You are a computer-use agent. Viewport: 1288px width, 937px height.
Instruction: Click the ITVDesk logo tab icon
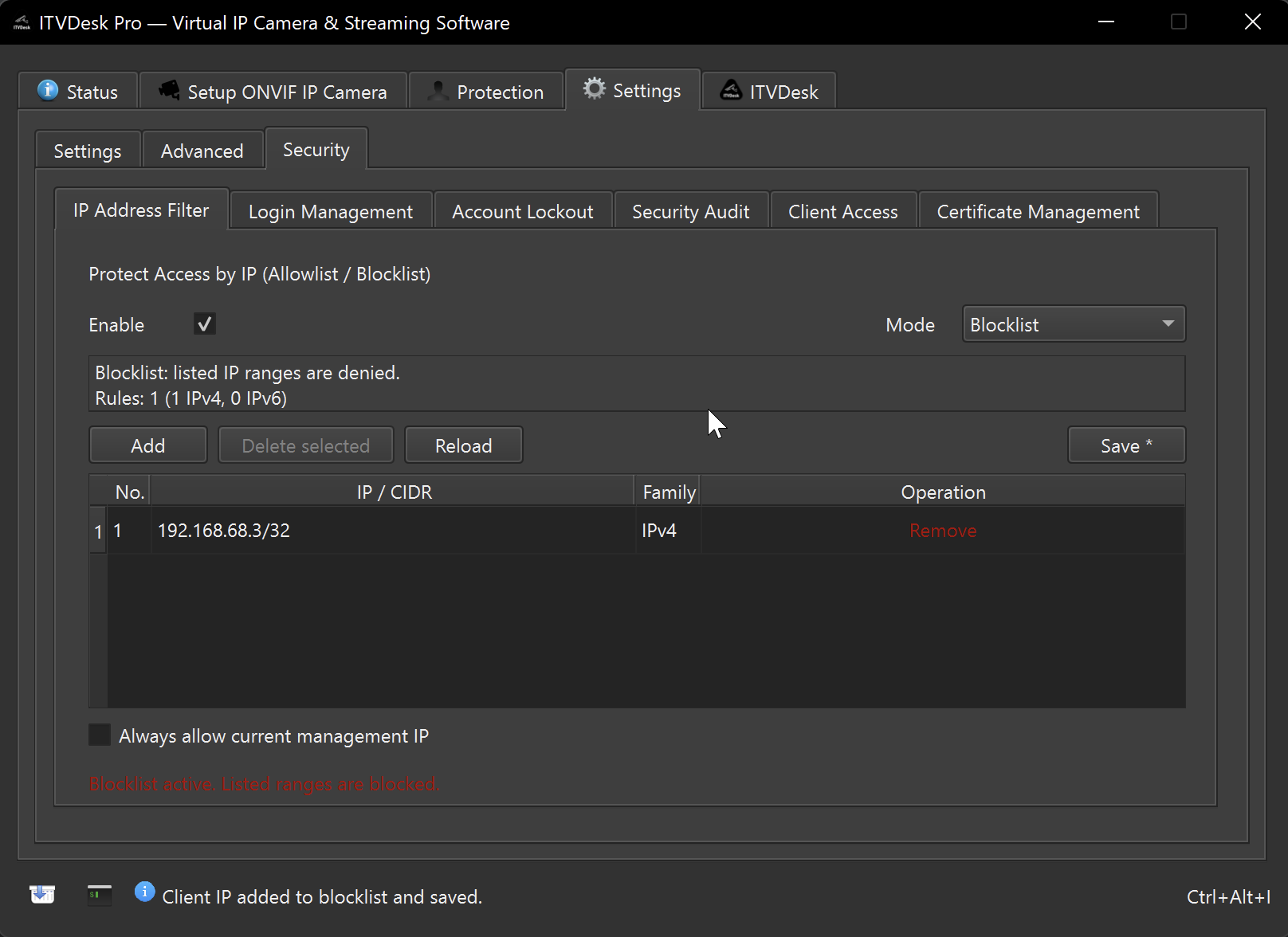pos(731,90)
